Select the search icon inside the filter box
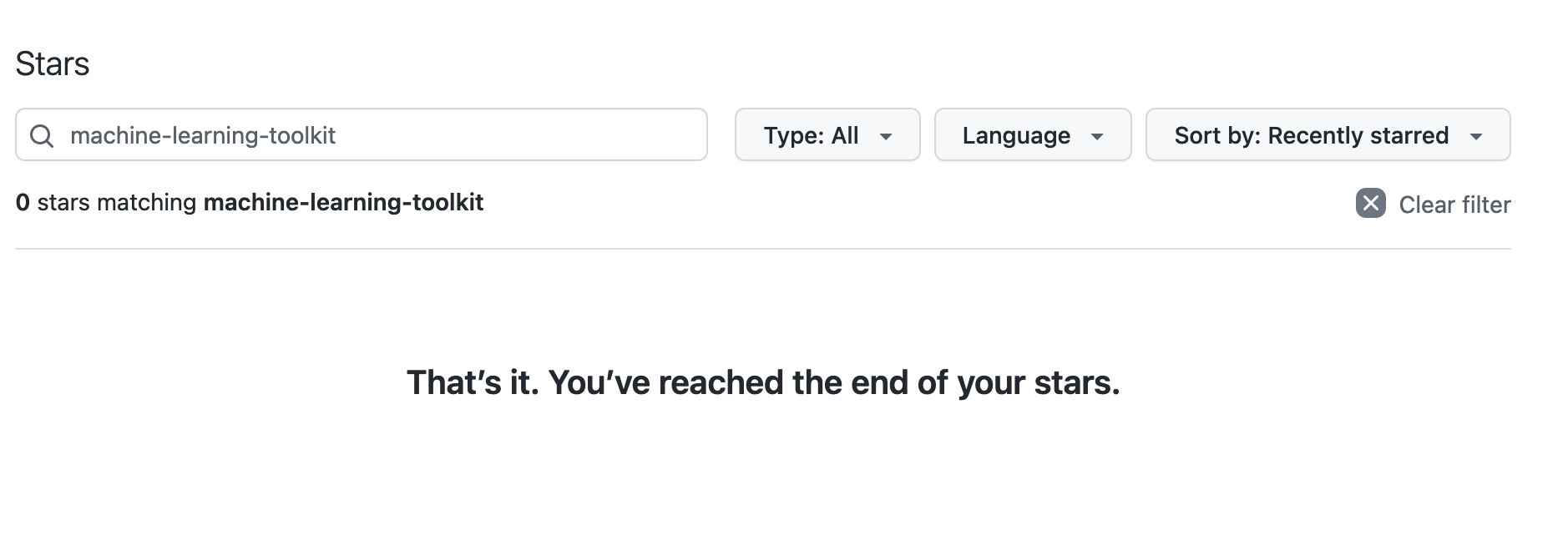Screen dimensions: 1568x556 pyautogui.click(x=43, y=134)
